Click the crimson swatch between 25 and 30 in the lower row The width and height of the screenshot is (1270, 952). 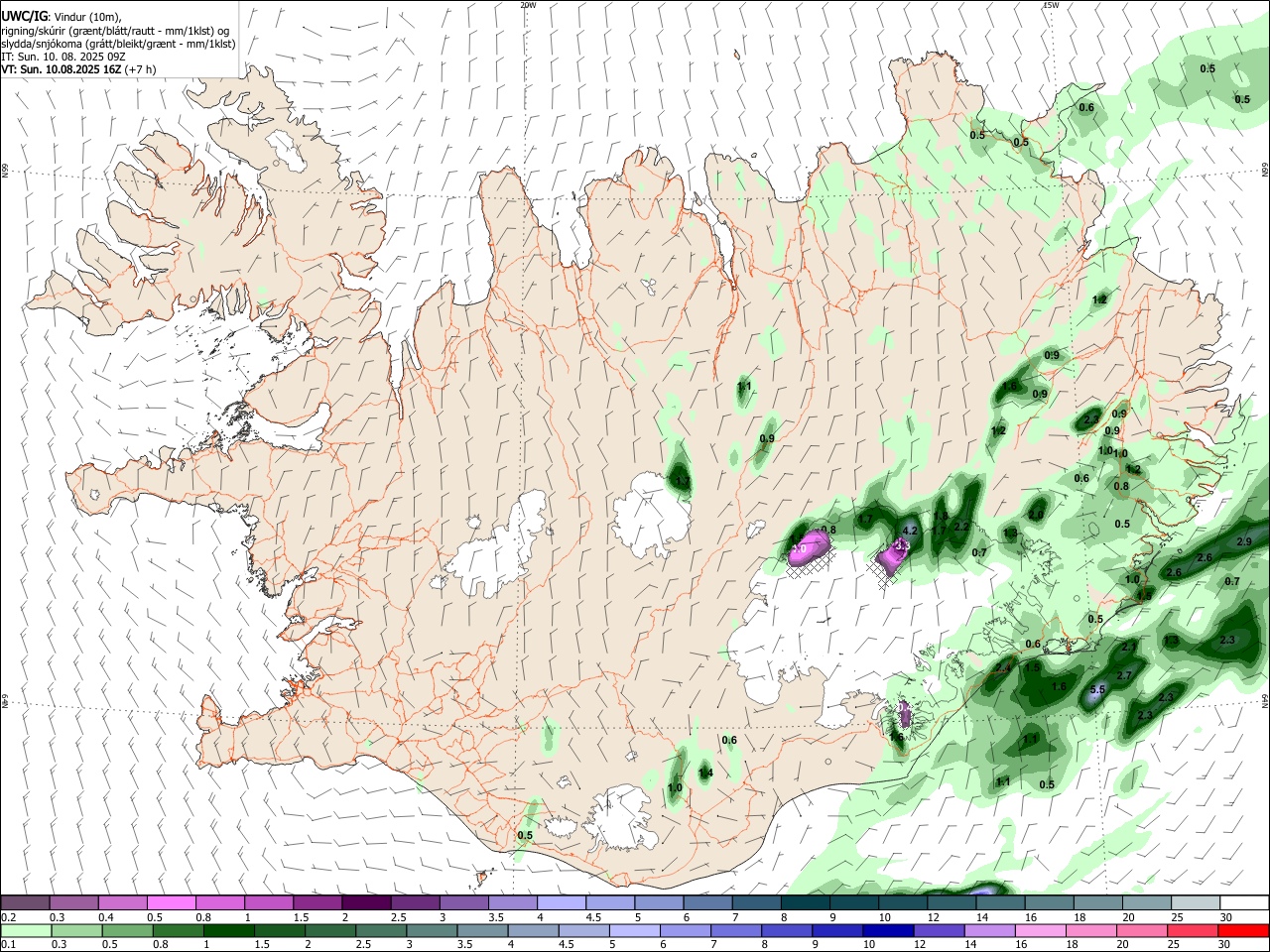[1193, 930]
